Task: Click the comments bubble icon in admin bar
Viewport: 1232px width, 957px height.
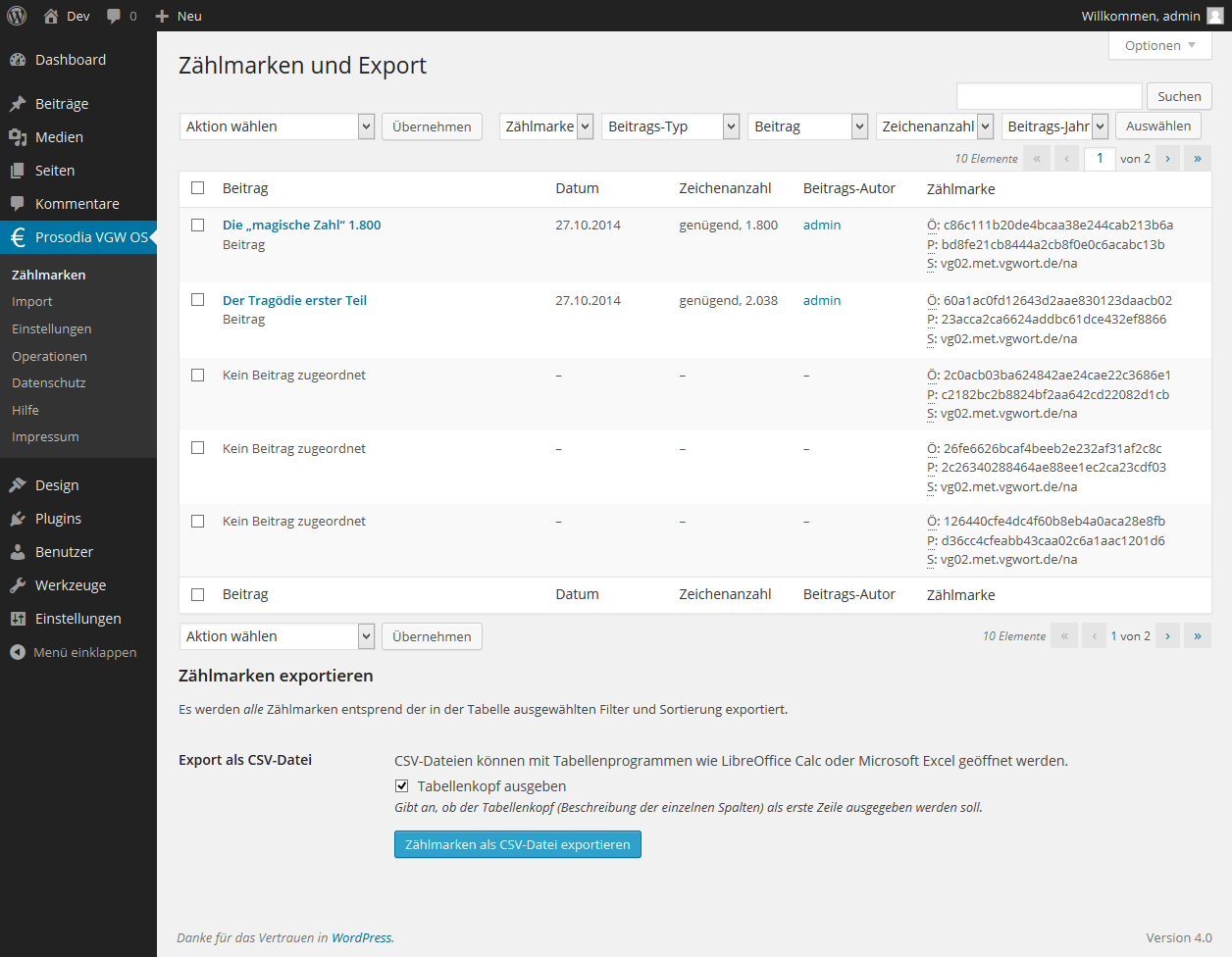Action: (x=115, y=16)
